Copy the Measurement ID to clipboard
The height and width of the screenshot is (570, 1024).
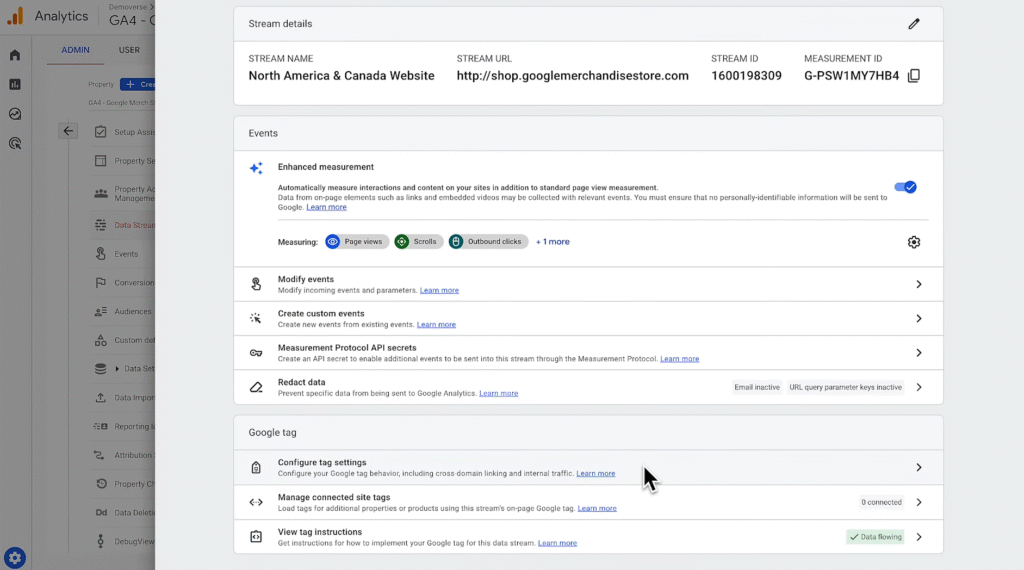coord(914,76)
